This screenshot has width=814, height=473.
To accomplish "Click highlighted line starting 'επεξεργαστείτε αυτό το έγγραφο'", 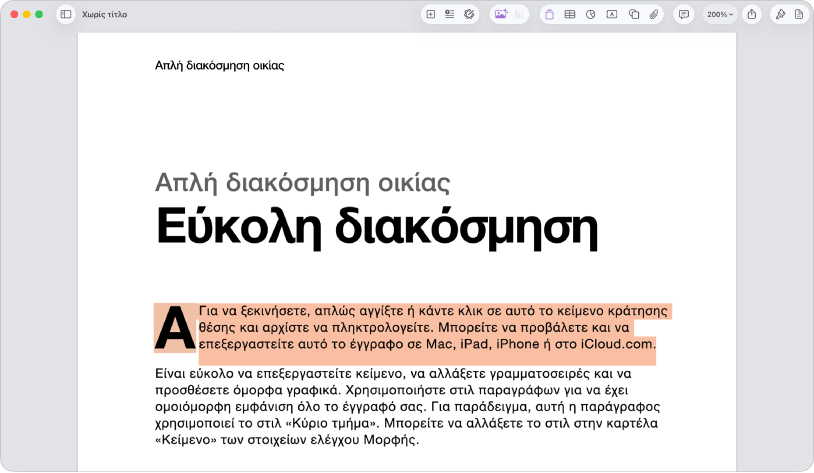I will (x=427, y=344).
